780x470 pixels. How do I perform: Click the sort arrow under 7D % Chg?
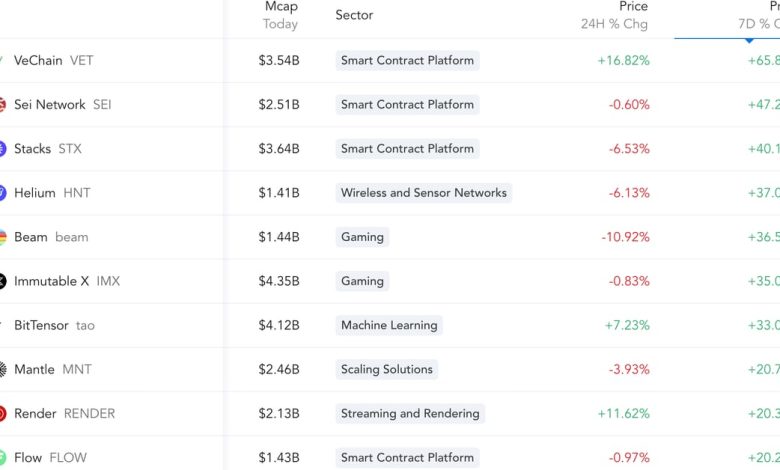[x=749, y=41]
